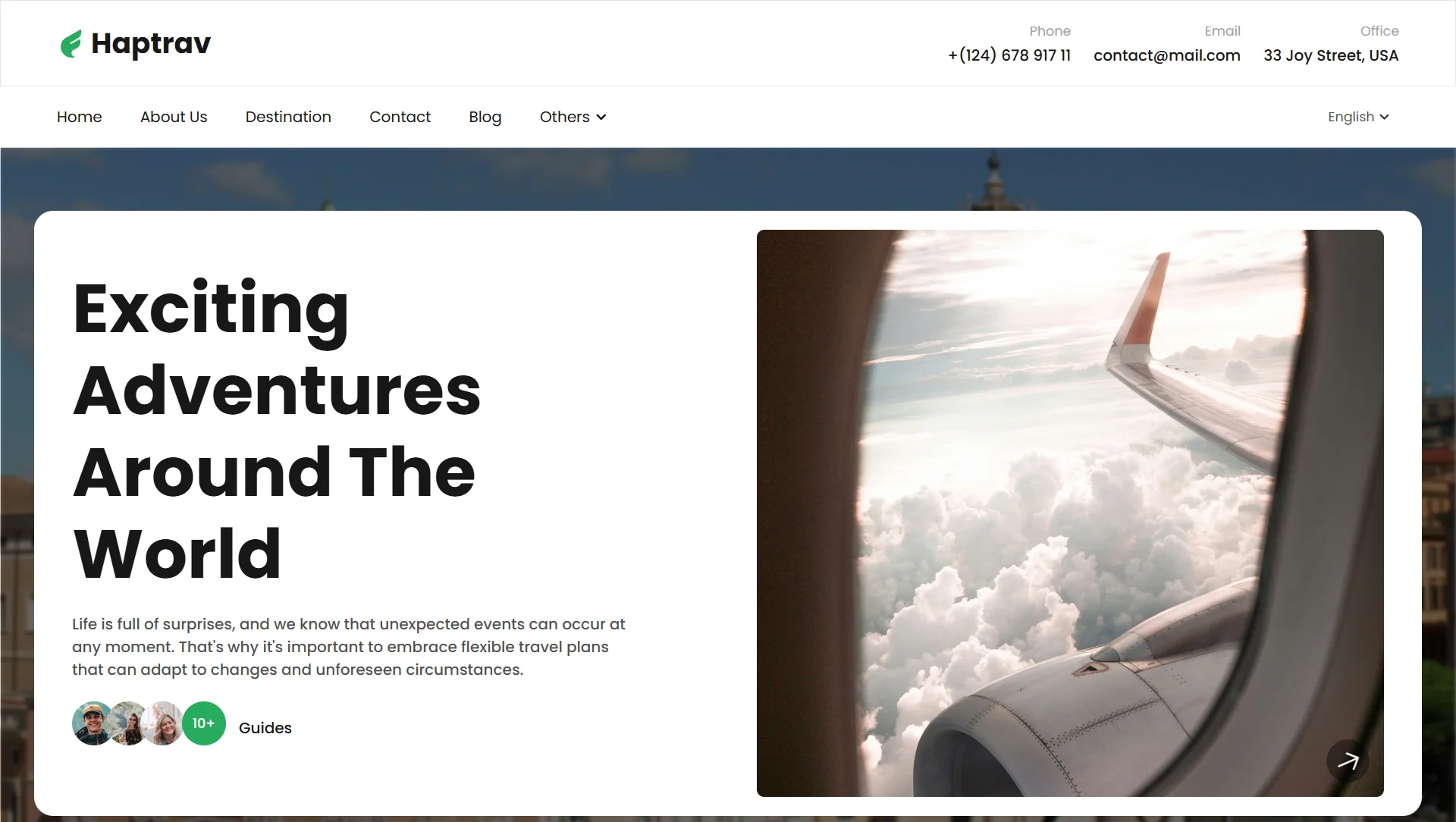Click the second guide avatar

tap(128, 723)
